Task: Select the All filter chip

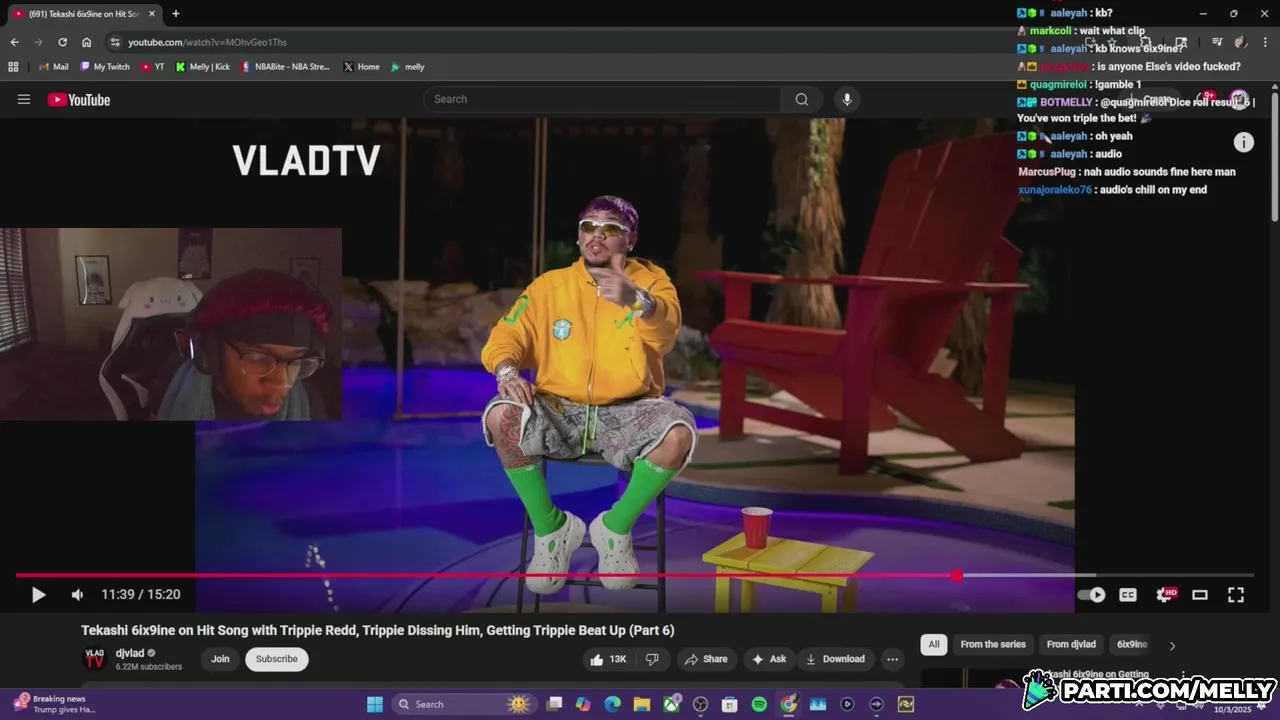Action: click(934, 645)
